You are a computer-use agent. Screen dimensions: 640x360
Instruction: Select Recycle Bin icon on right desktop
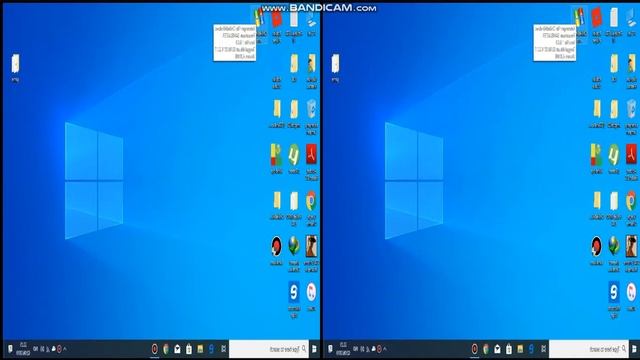pyautogui.click(x=631, y=109)
